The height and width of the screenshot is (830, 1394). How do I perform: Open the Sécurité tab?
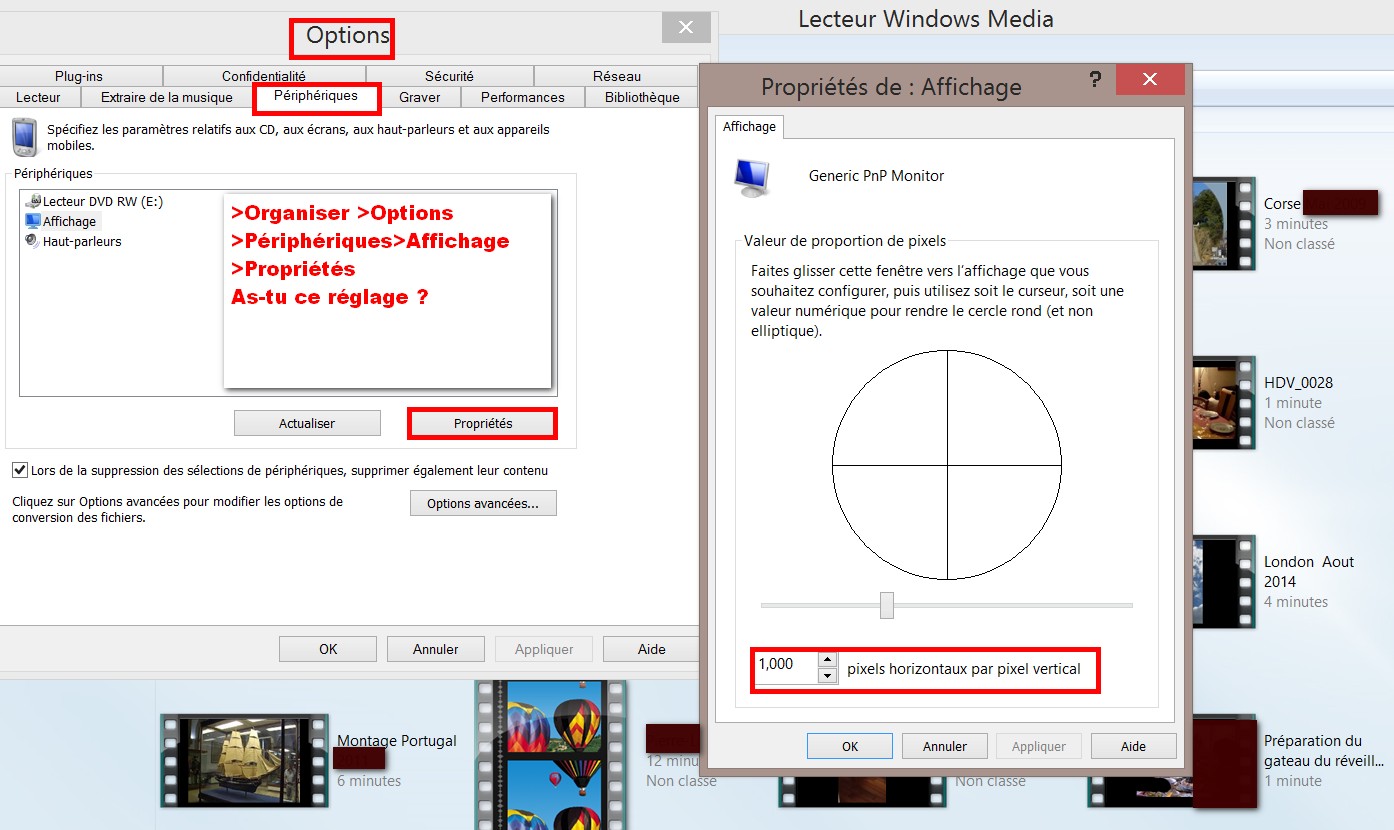[x=449, y=76]
